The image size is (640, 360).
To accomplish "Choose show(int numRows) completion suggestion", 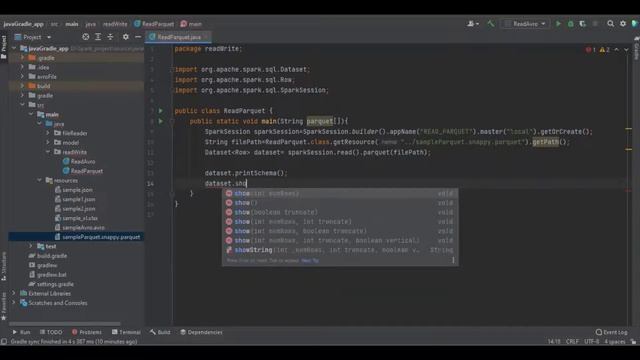I will [340, 193].
